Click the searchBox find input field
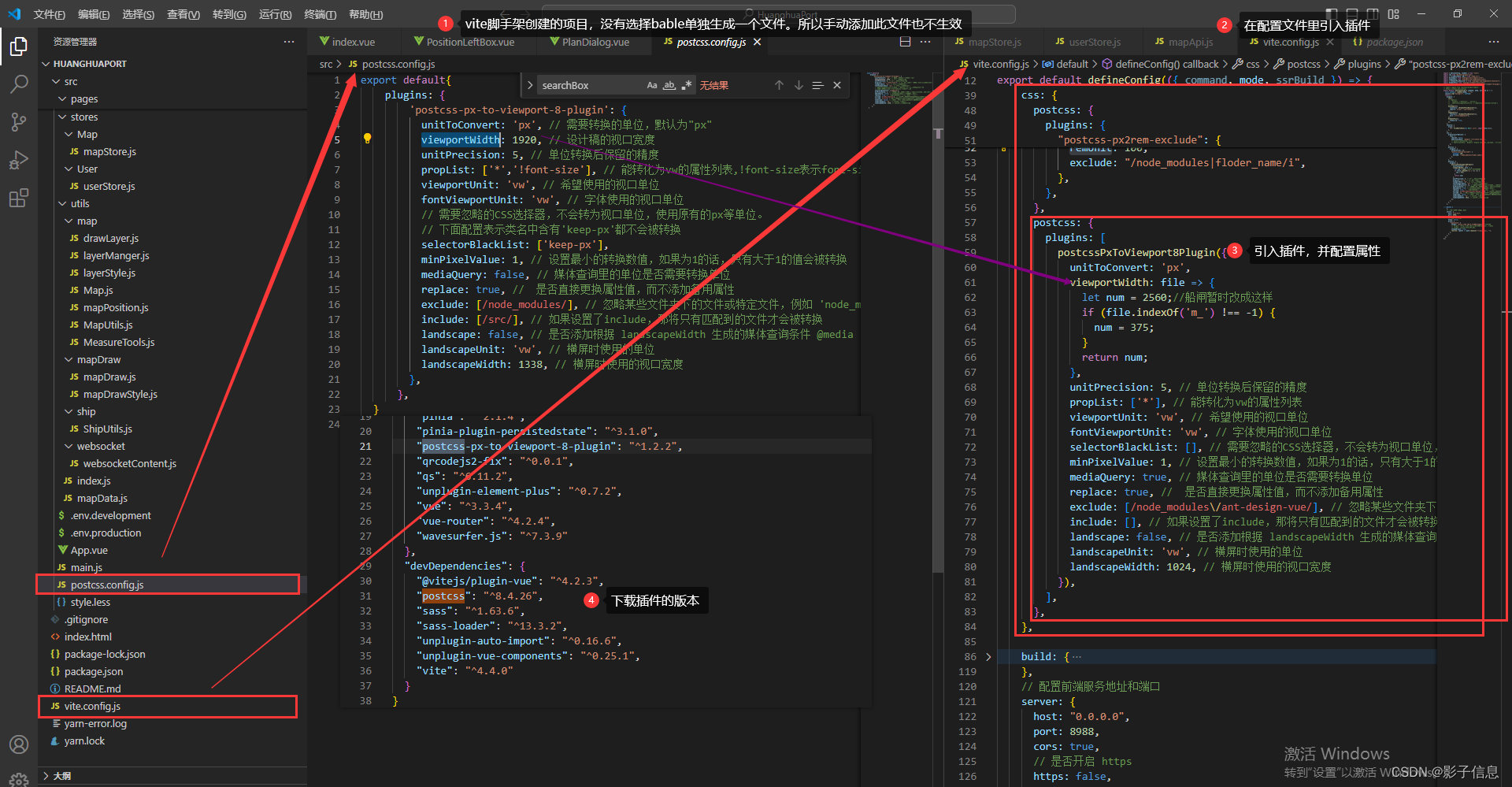 tap(591, 85)
